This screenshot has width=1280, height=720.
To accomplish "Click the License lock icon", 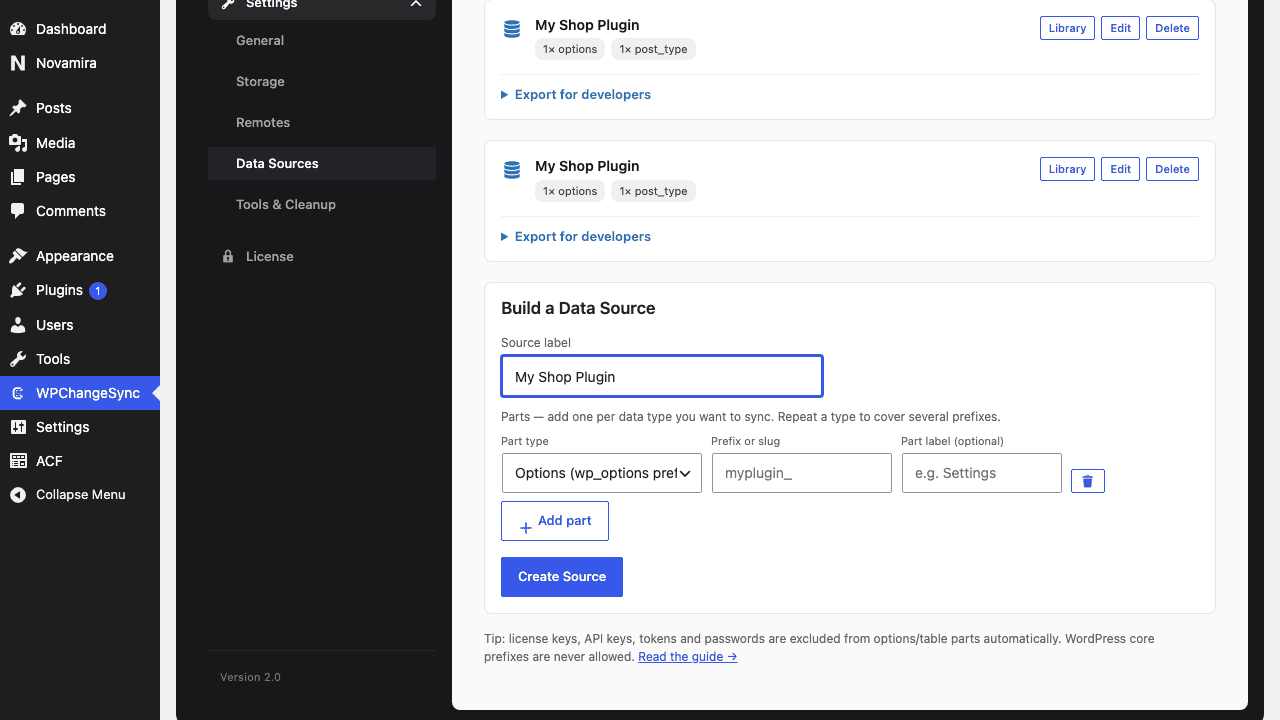I will (228, 256).
